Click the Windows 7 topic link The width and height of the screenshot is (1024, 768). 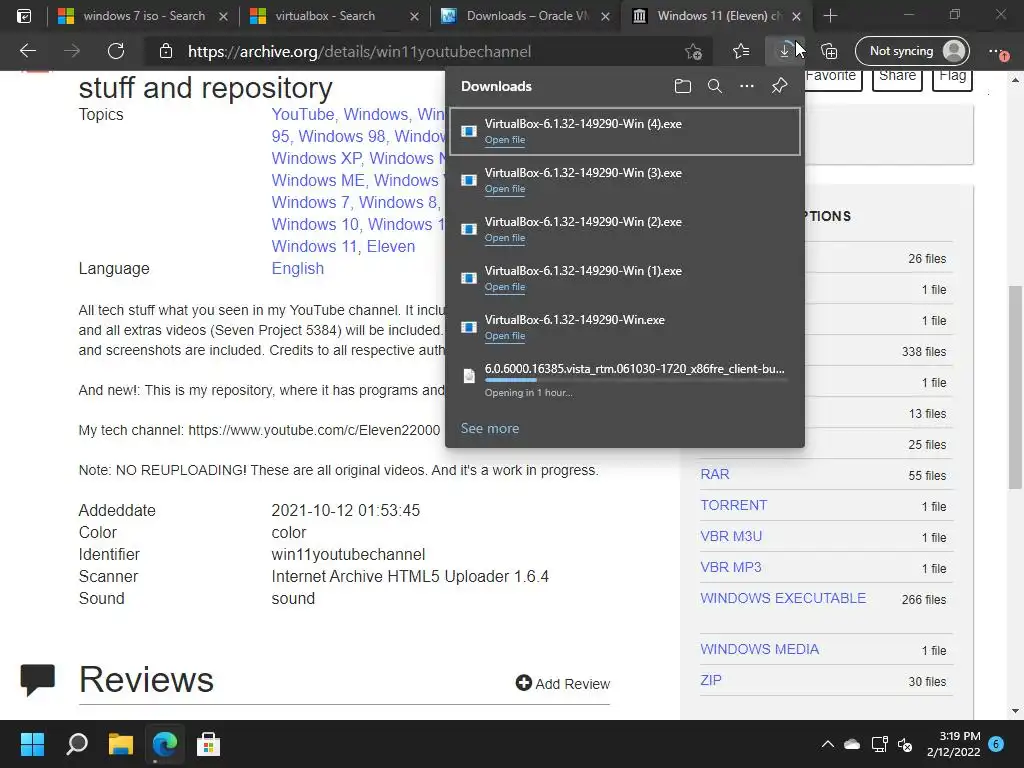point(310,202)
